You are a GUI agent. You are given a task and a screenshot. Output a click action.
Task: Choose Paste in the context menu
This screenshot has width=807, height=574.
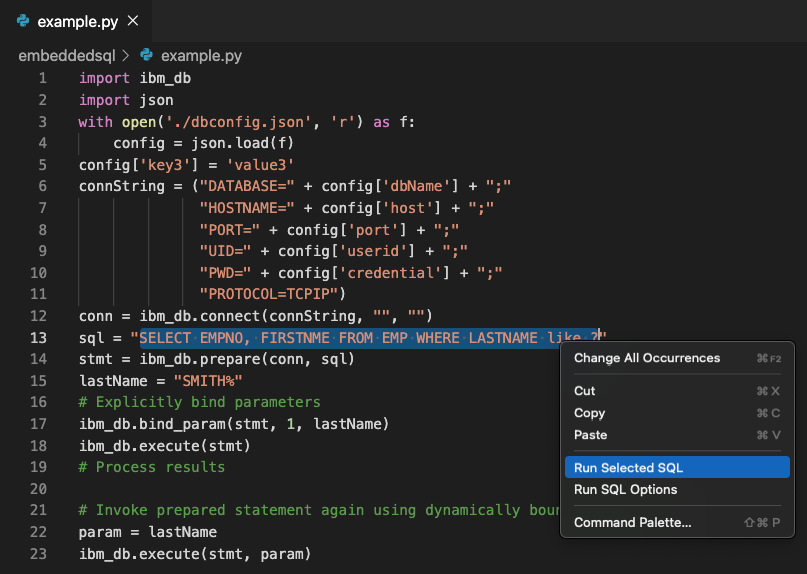677,435
